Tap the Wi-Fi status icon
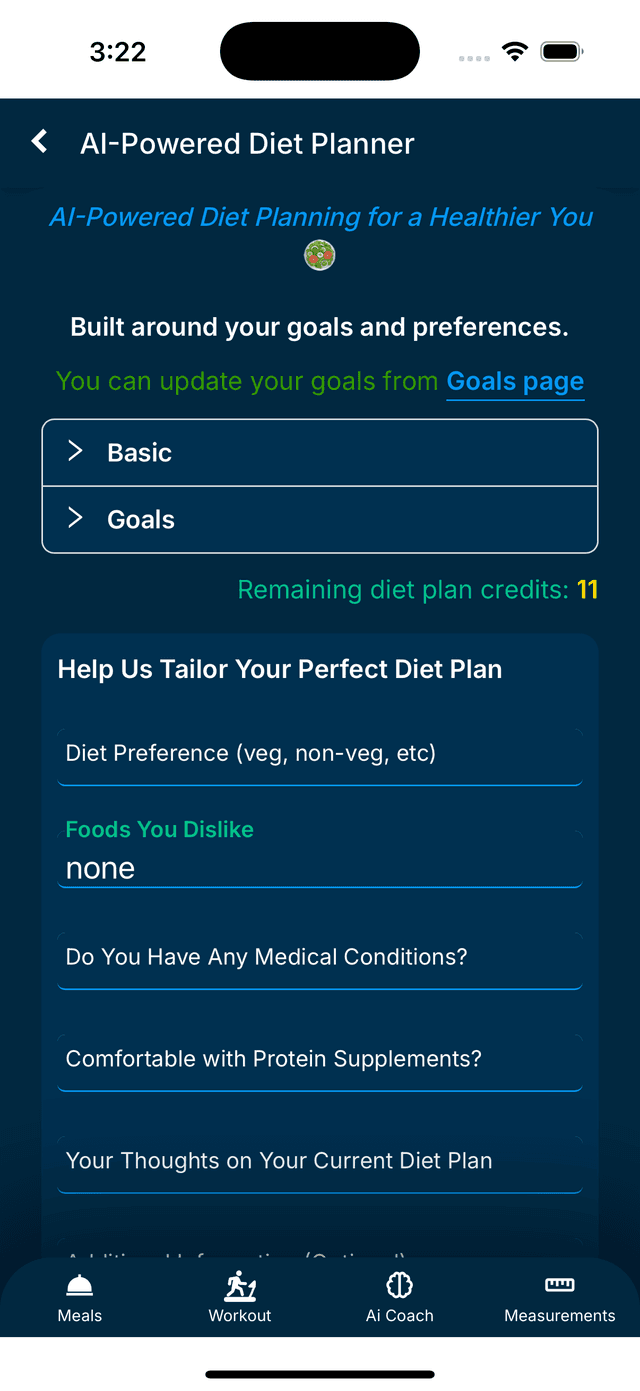Viewport: 640px width, 1391px height. (x=515, y=50)
